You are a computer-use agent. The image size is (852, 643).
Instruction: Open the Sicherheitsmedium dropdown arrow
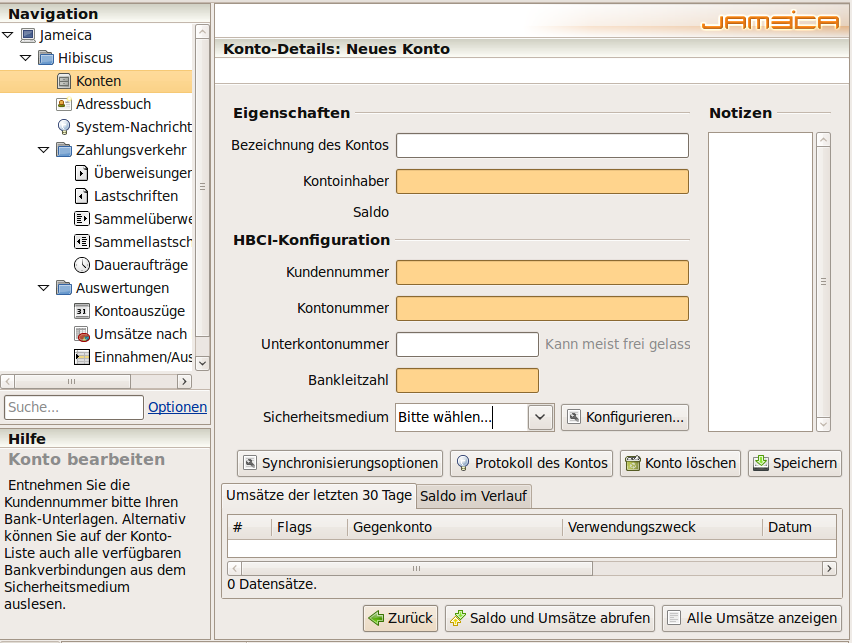540,417
